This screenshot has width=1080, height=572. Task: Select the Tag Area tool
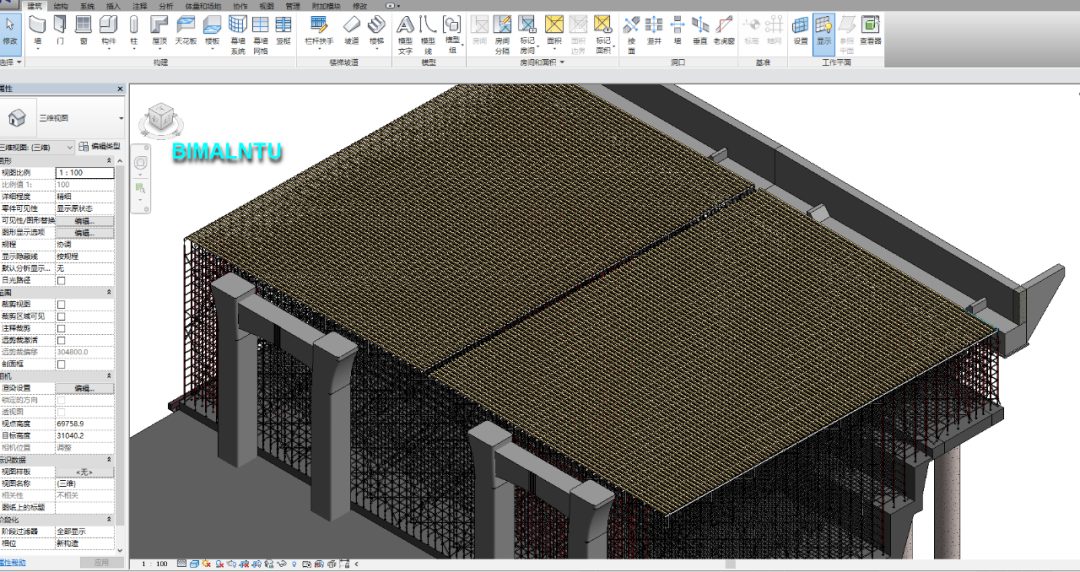coord(603,34)
